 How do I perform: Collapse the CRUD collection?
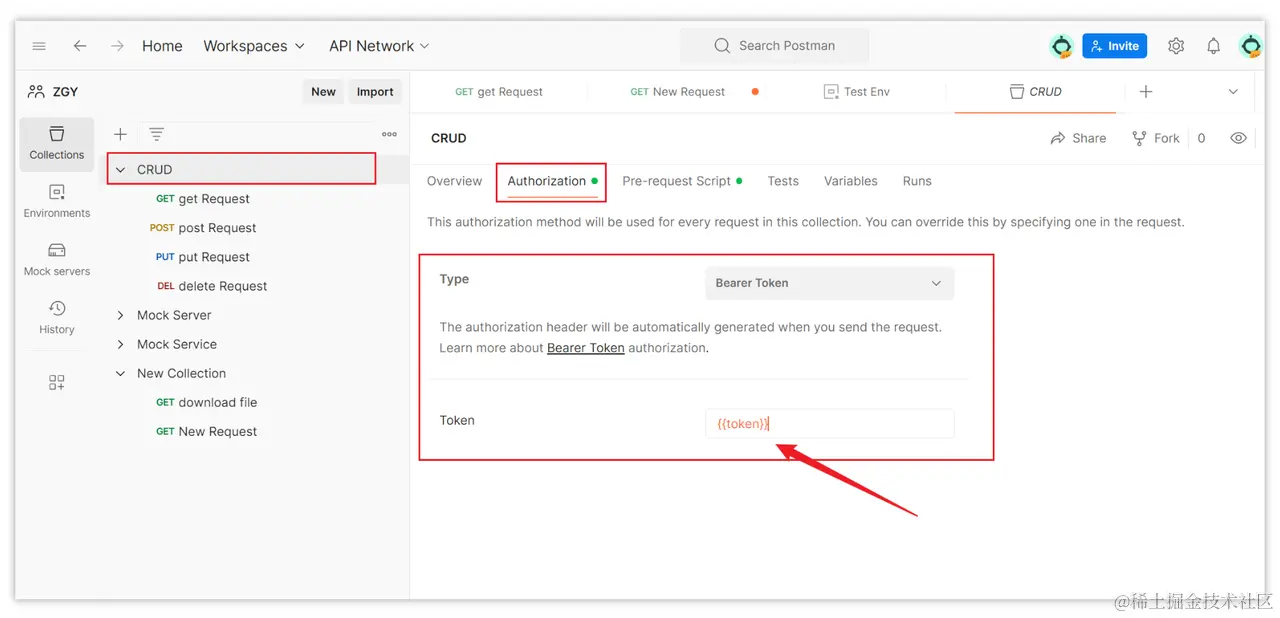pyautogui.click(x=120, y=170)
